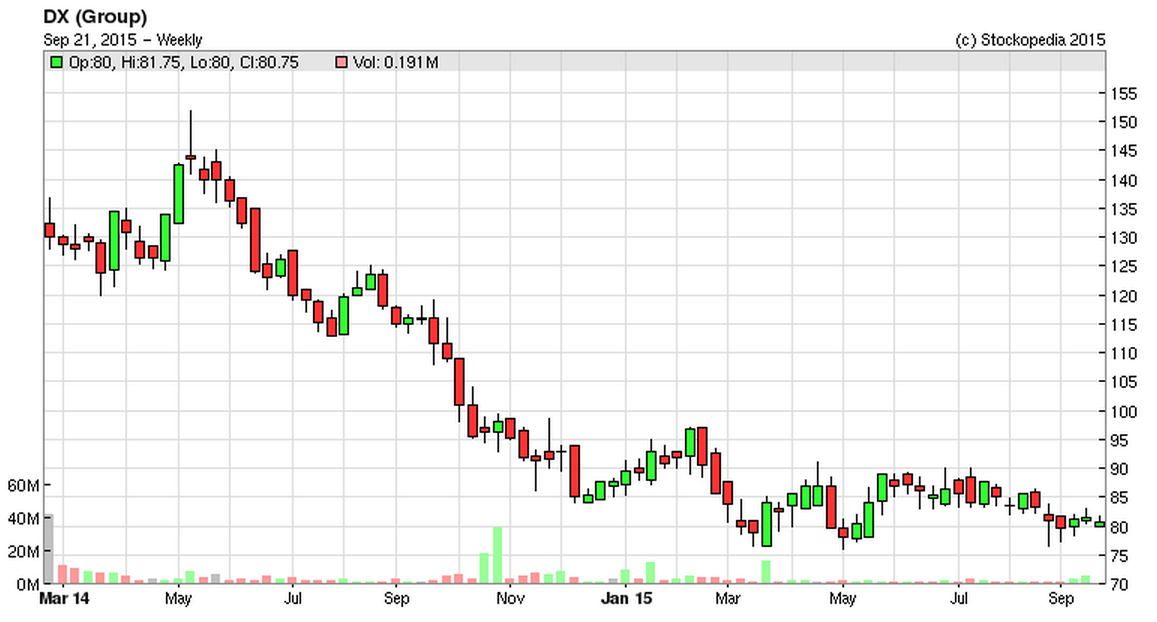Select the Sep 21, 2015 – Weekly subtitle

[122, 40]
